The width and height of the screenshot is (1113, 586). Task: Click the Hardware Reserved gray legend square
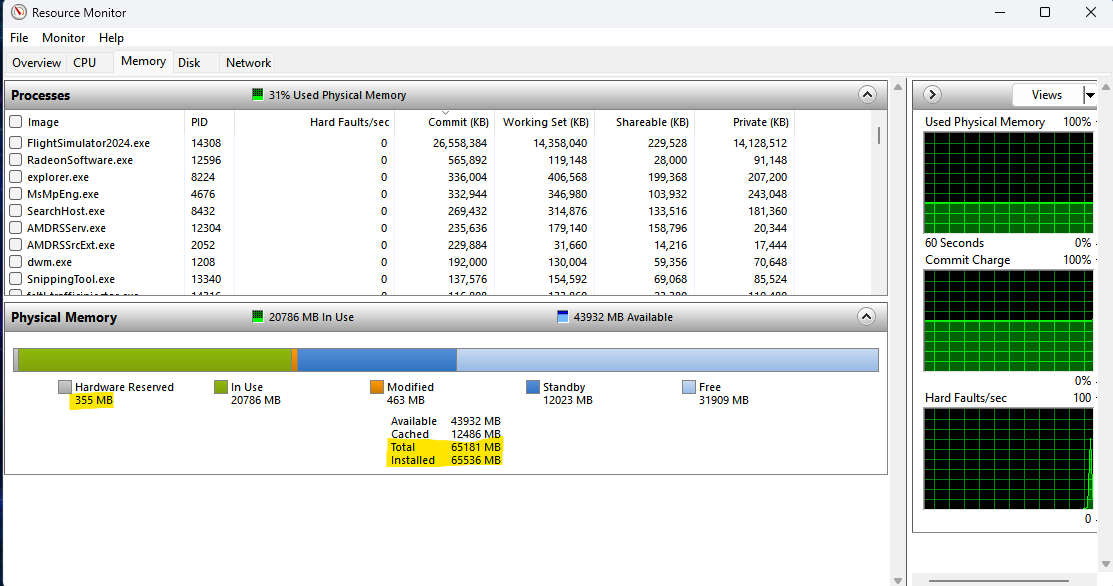pyautogui.click(x=65, y=387)
